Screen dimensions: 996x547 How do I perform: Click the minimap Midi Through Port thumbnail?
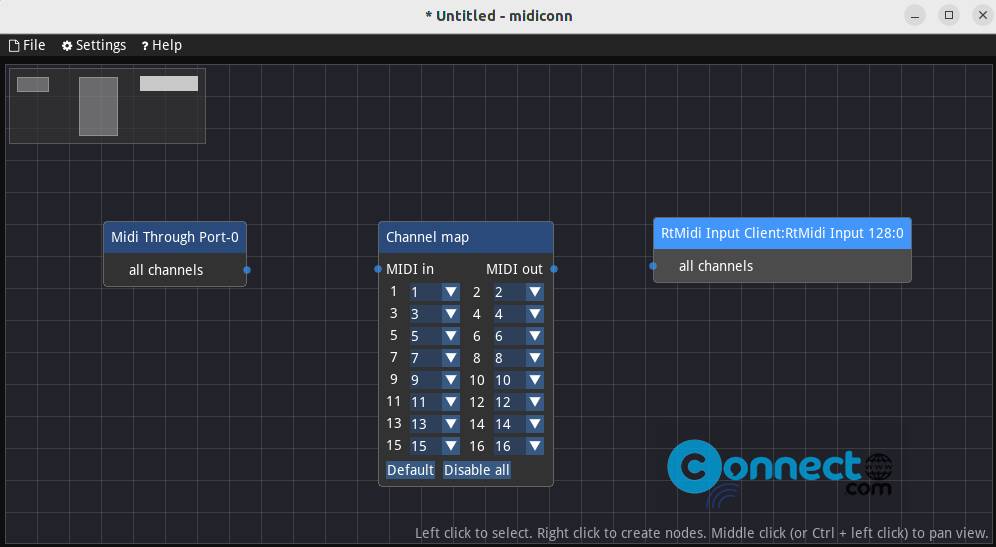click(33, 84)
